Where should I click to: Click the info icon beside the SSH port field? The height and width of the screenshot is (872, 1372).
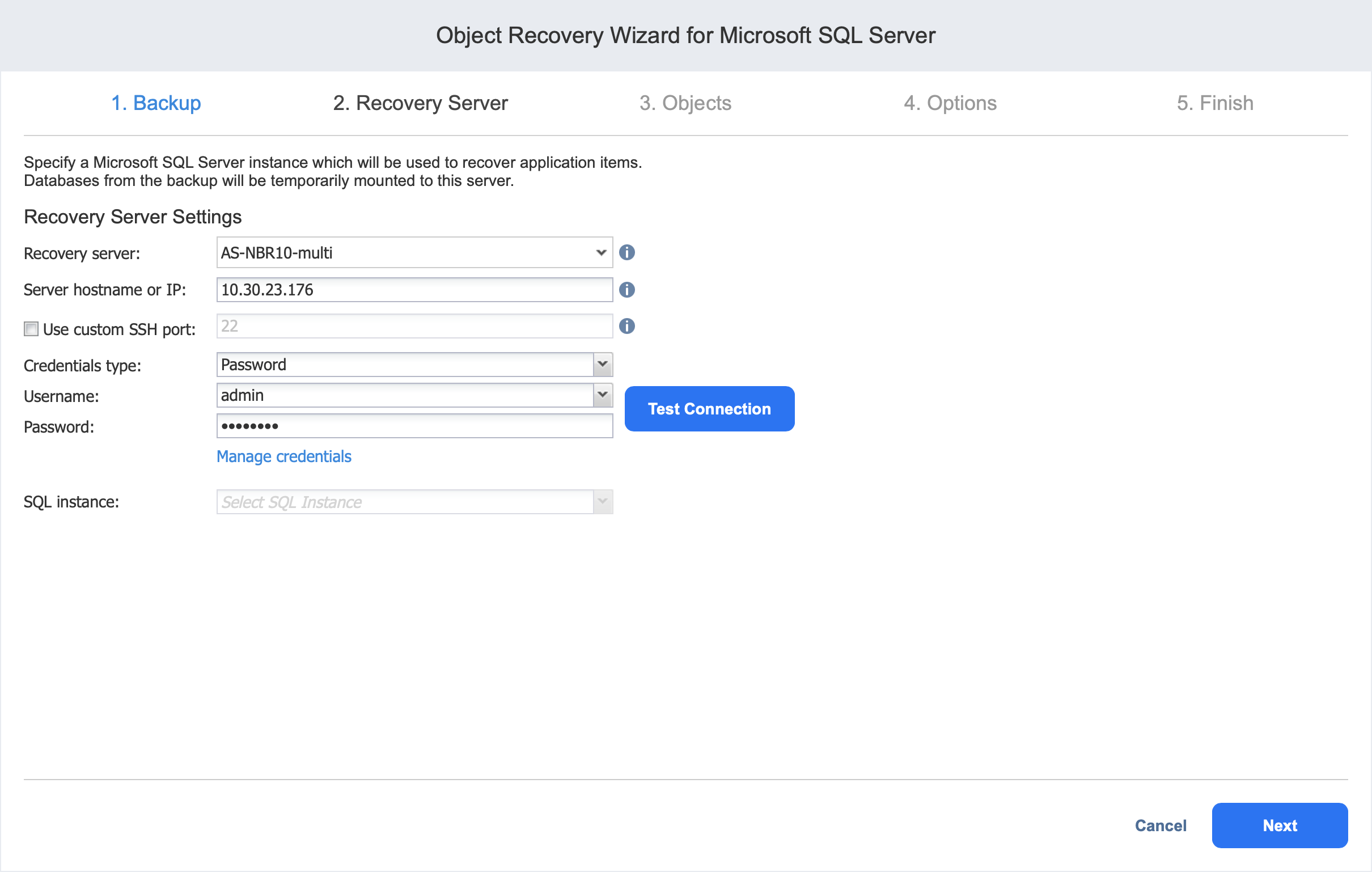[626, 326]
